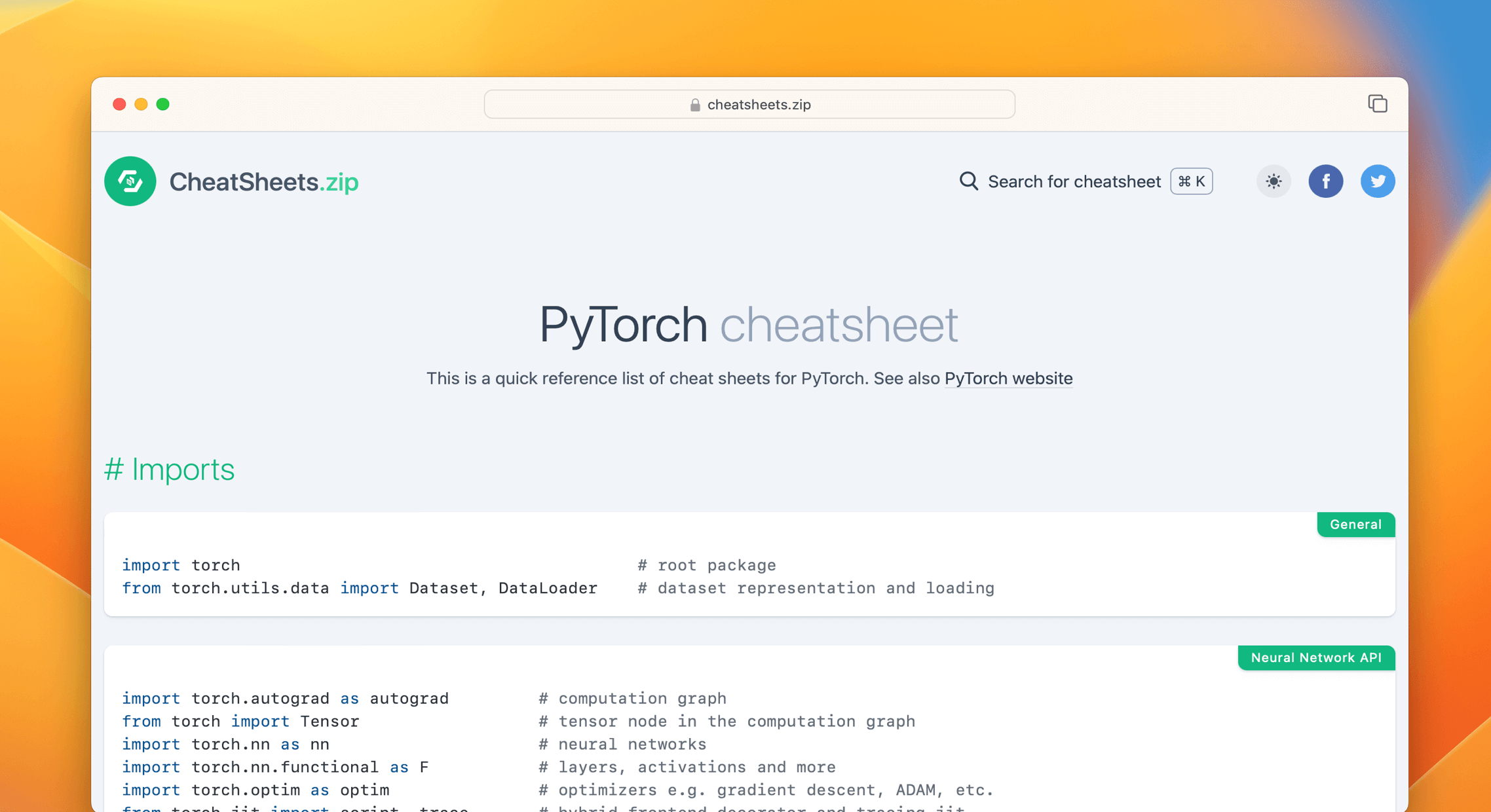Toggle dark mode with the brightness control
Viewport: 1491px width, 812px height.
tap(1273, 181)
